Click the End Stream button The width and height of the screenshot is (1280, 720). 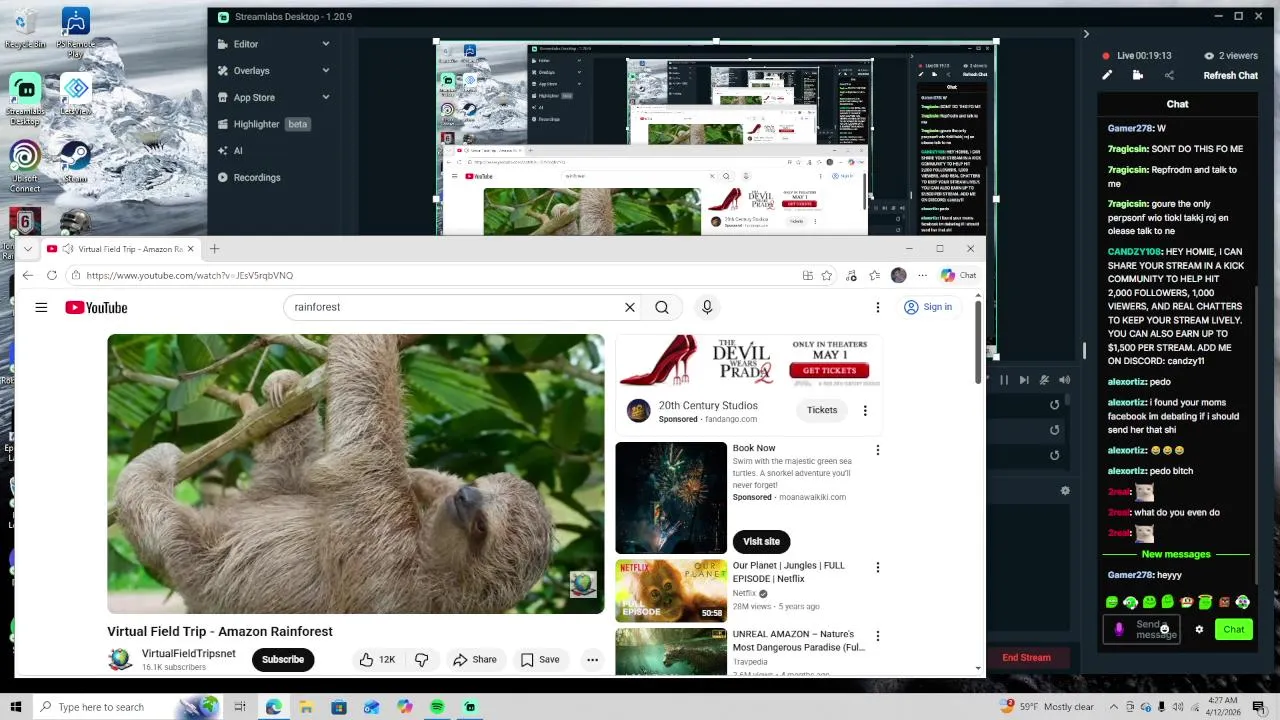(x=1026, y=657)
